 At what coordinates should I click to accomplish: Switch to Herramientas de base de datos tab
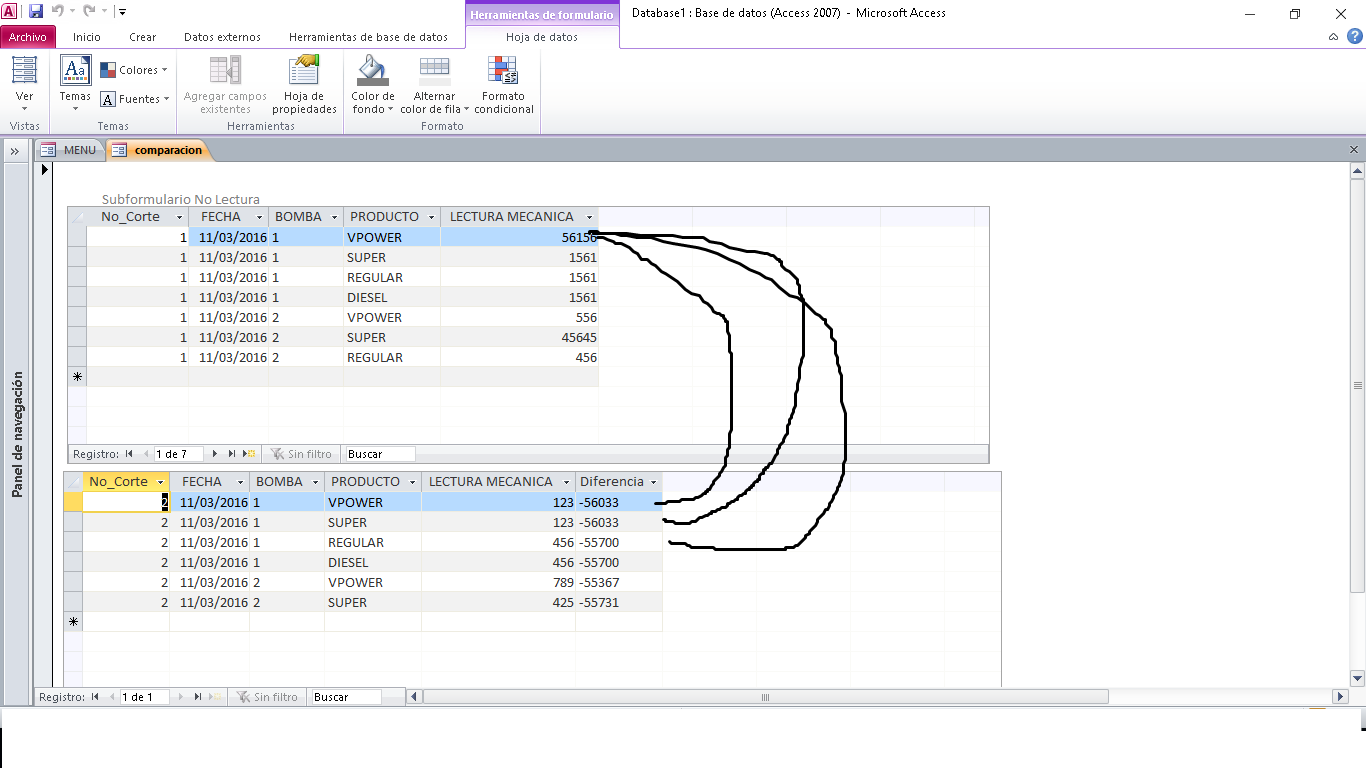coord(368,37)
